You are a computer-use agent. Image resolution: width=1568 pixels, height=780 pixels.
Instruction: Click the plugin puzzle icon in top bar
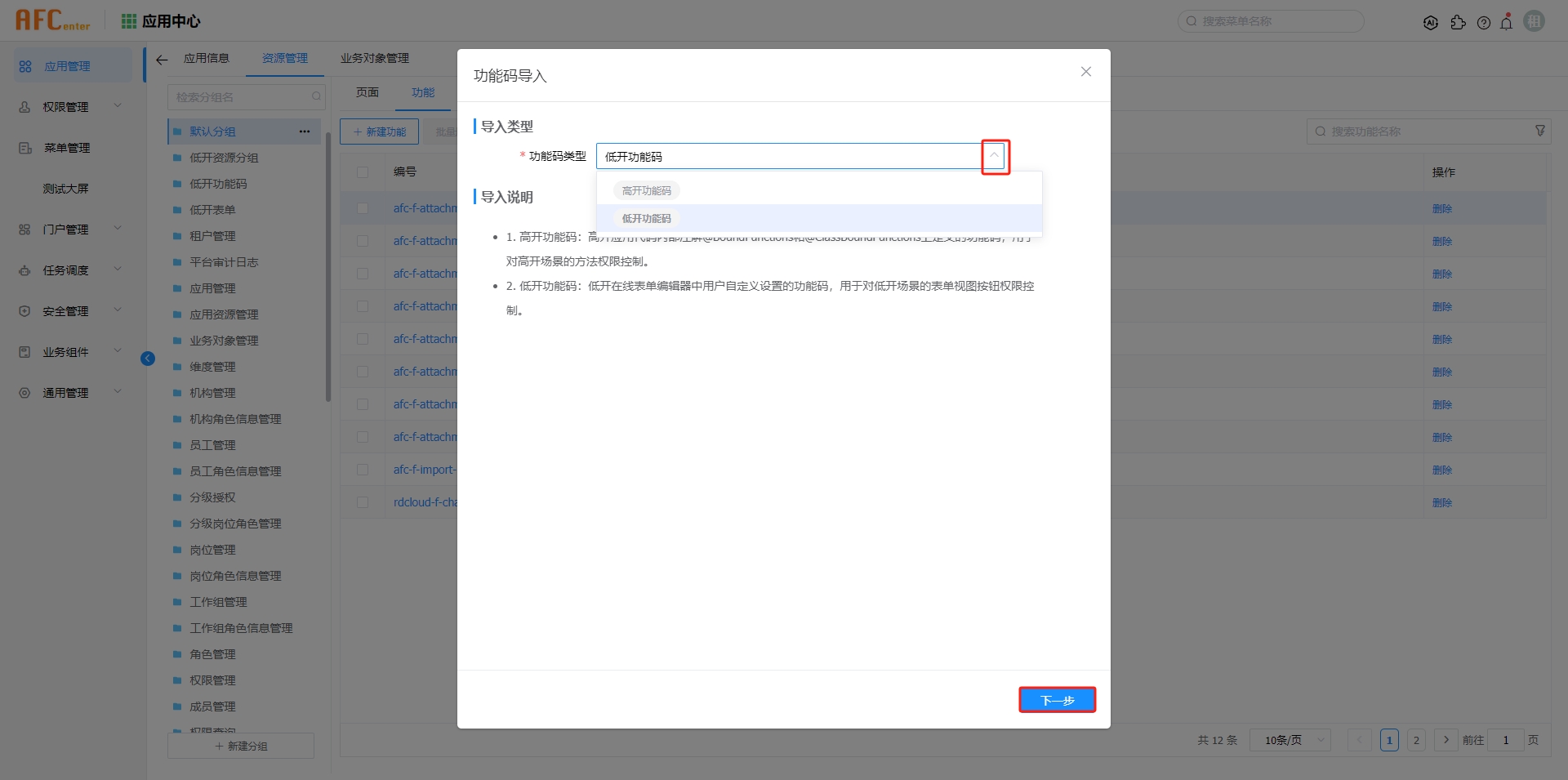coord(1459,22)
